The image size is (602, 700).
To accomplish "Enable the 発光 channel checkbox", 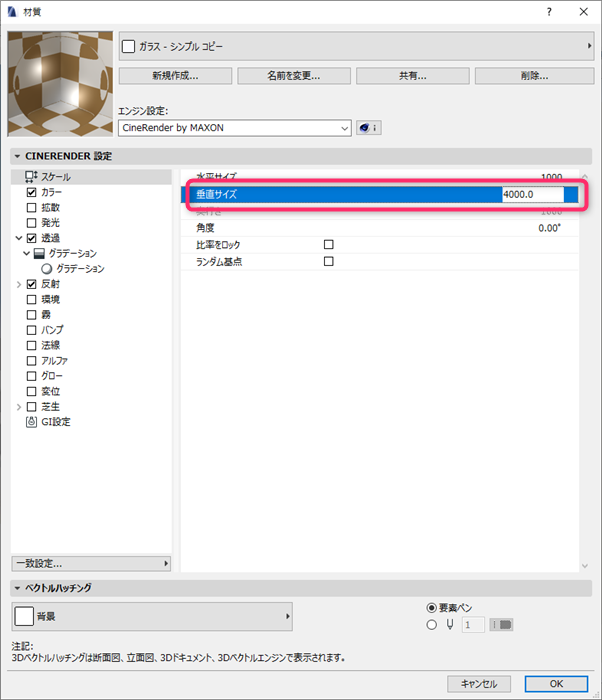I will (31, 223).
